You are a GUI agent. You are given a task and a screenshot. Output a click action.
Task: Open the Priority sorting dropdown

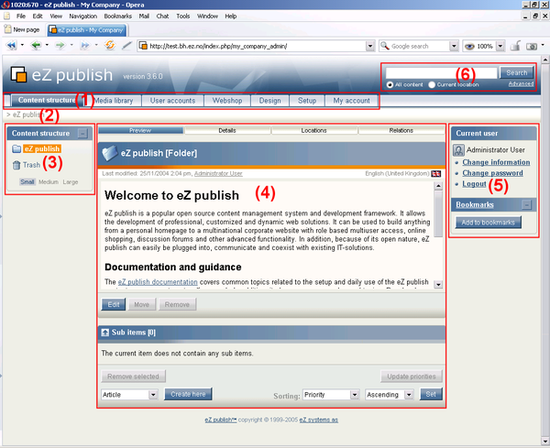355,395
